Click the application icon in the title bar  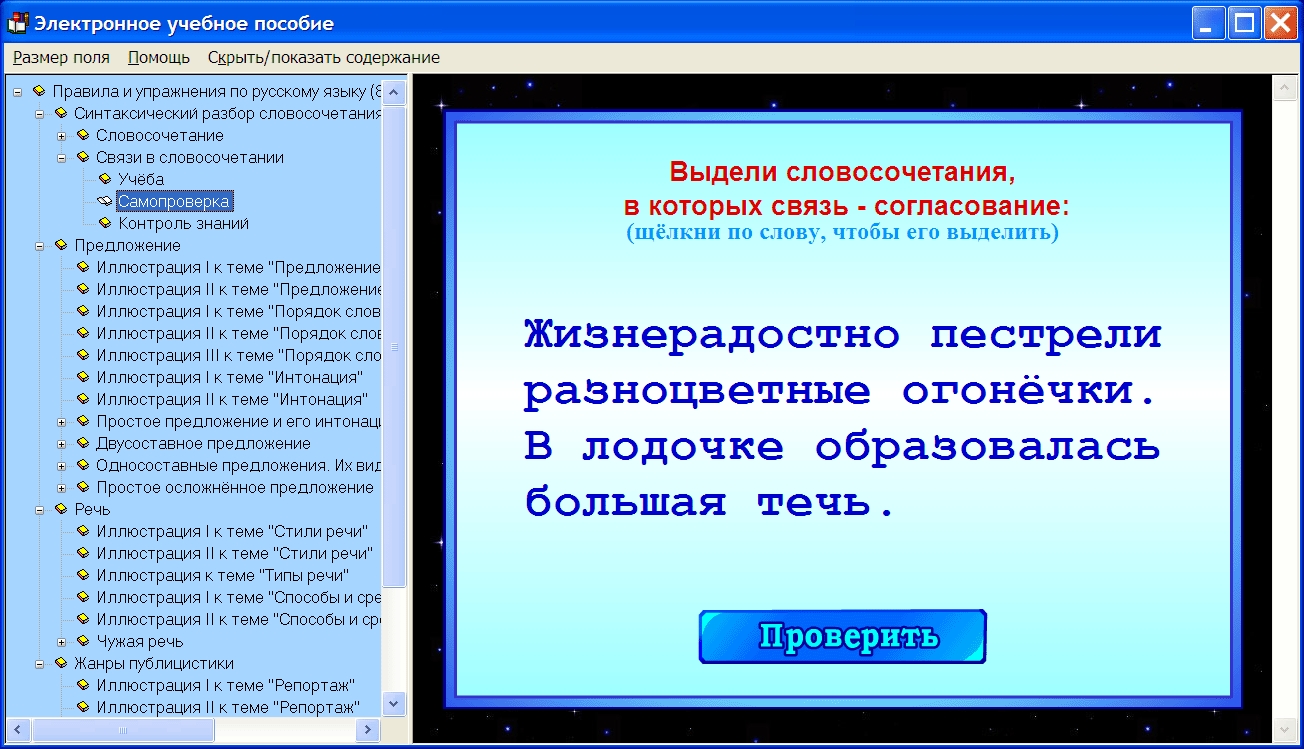click(17, 23)
